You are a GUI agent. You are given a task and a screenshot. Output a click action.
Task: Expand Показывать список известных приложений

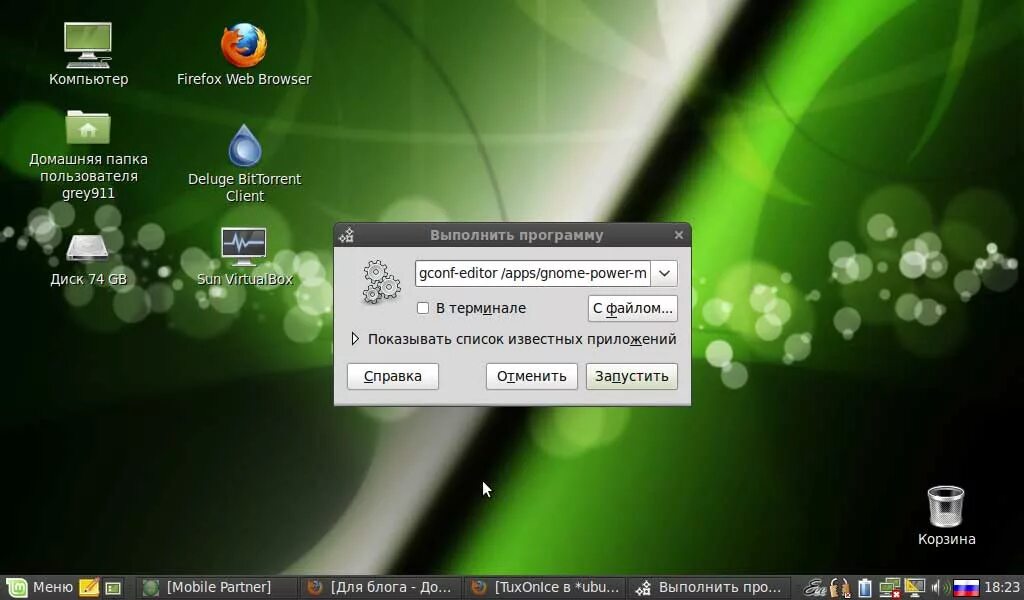pyautogui.click(x=513, y=339)
